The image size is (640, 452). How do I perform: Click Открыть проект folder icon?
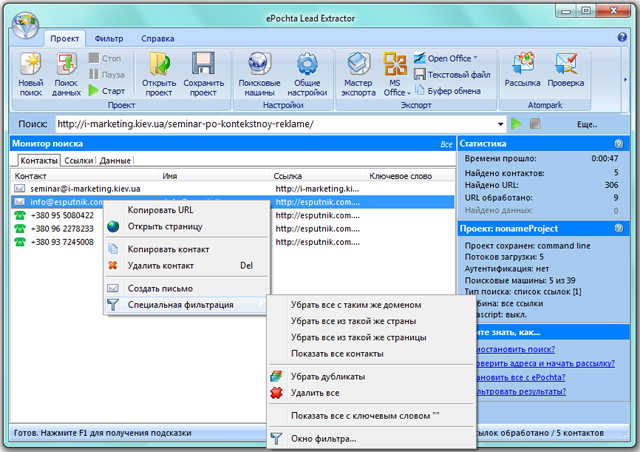159,64
